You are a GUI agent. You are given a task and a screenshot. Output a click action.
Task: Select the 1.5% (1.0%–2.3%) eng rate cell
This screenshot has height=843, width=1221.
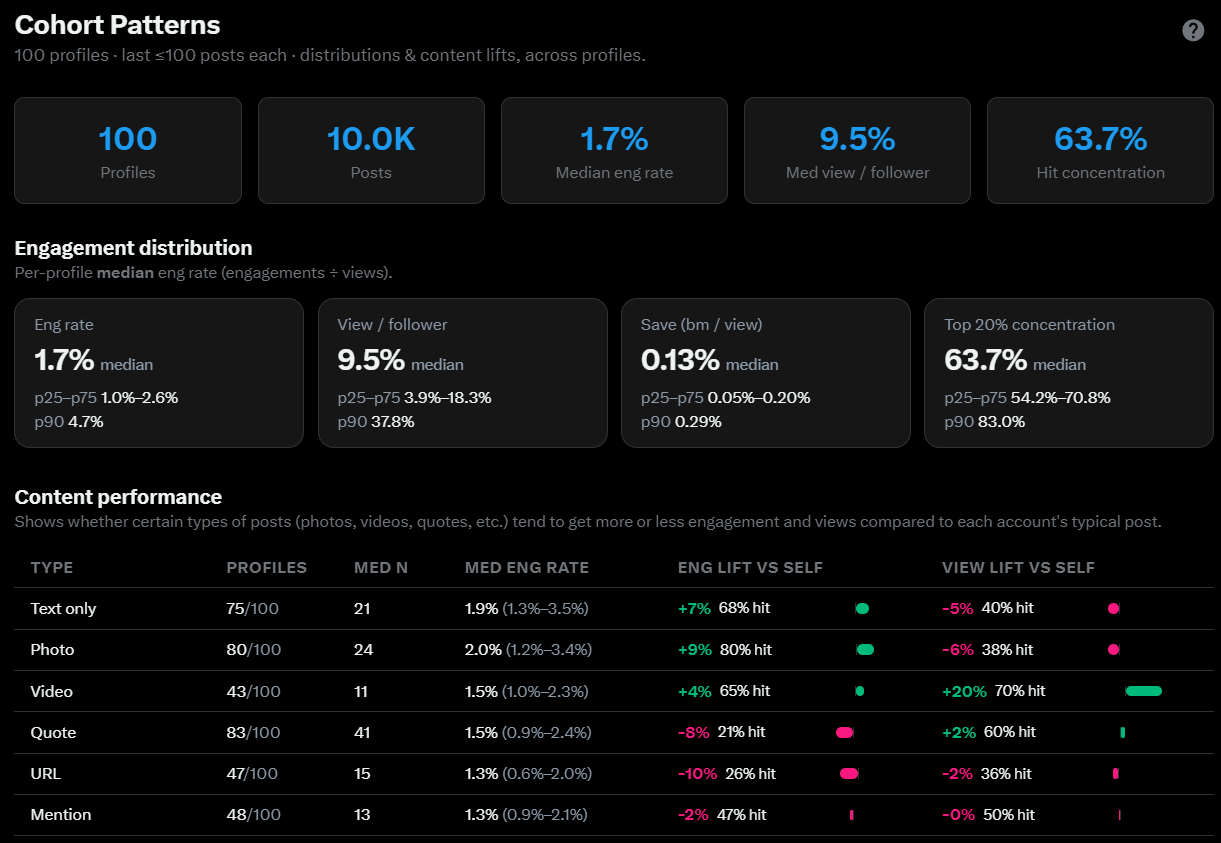point(527,691)
